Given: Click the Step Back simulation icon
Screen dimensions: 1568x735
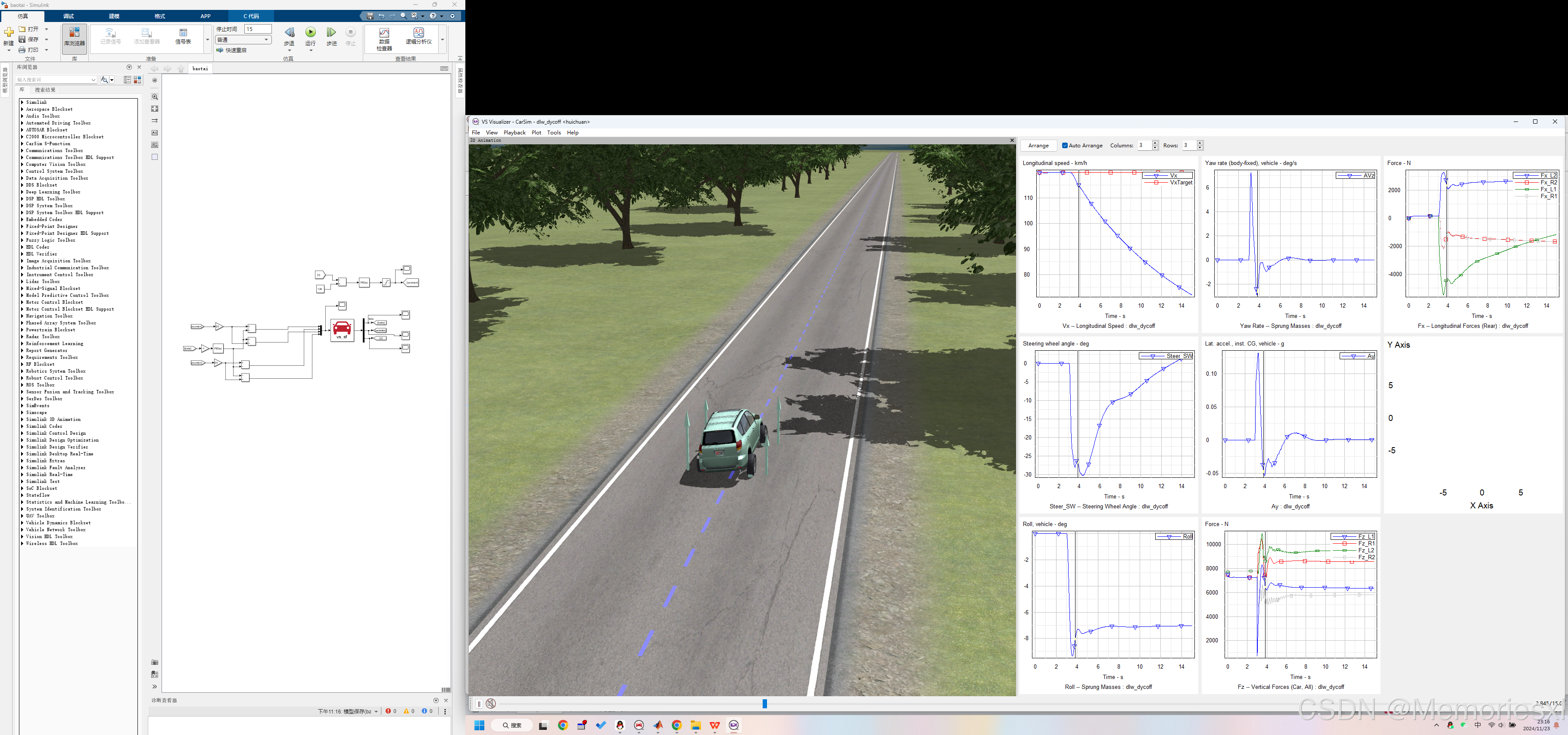Looking at the screenshot, I should [x=289, y=33].
